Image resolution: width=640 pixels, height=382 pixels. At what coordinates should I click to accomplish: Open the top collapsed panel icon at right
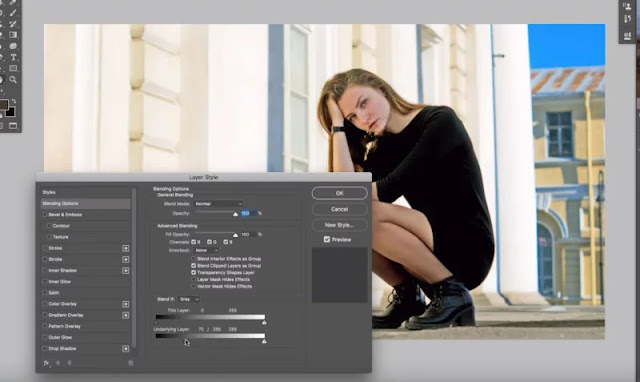point(627,6)
